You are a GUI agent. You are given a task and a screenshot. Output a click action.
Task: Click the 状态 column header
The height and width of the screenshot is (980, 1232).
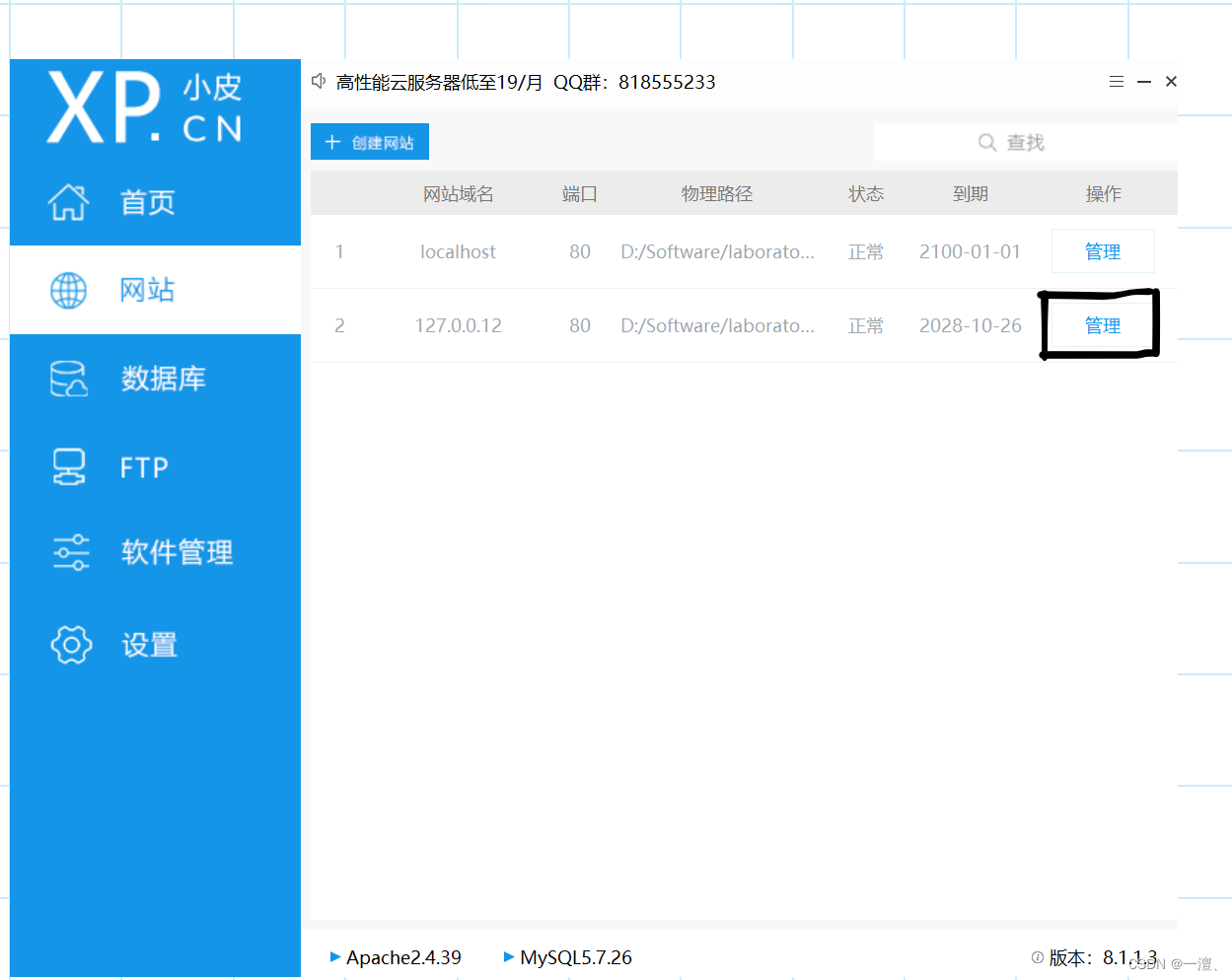point(865,193)
